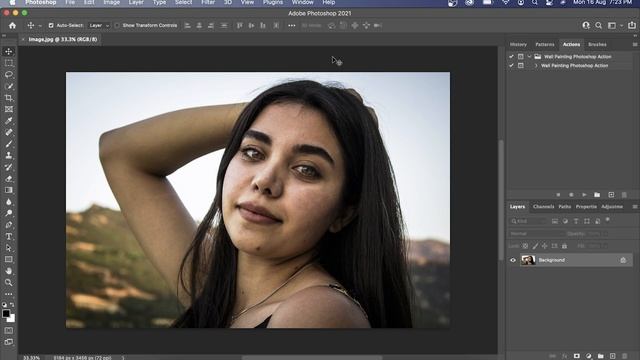
Task: Select the Brush tool
Action: pos(9,144)
